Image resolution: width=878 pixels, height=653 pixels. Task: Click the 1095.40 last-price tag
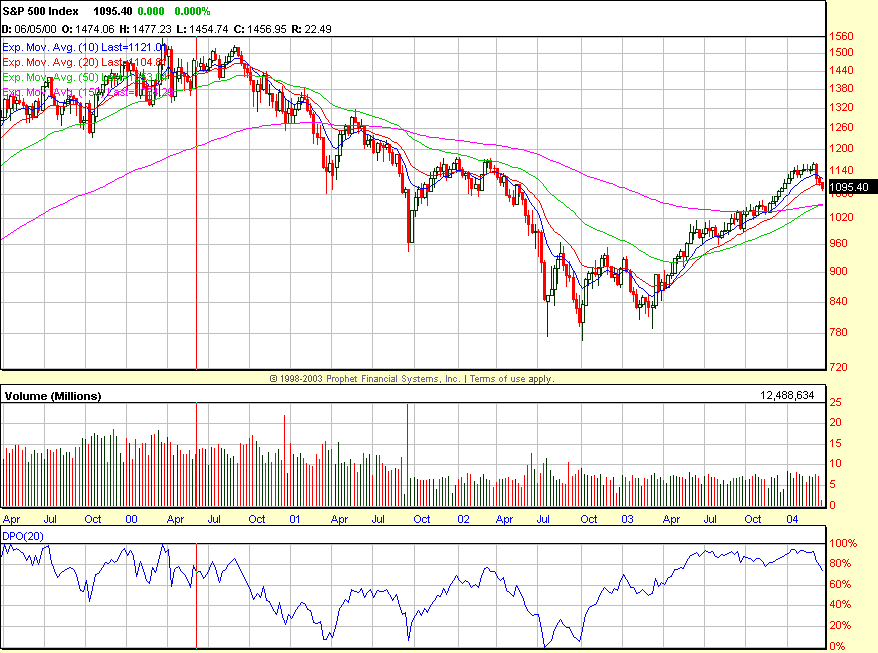[x=851, y=186]
